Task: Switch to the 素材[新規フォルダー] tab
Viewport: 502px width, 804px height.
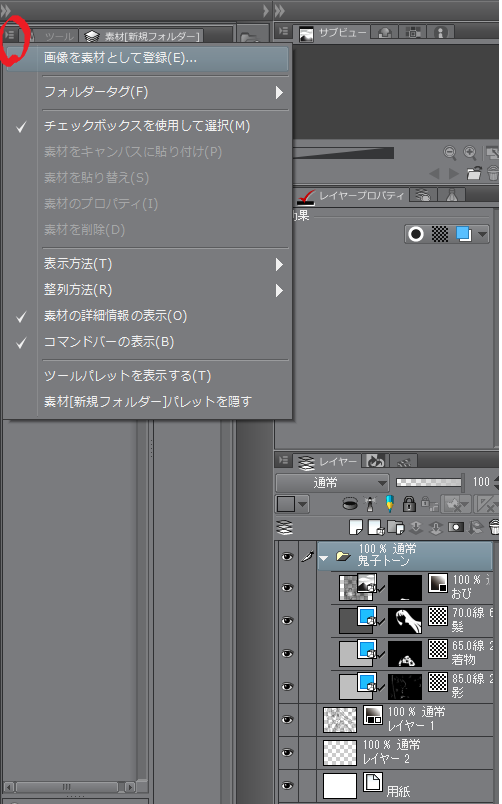Action: tap(143, 36)
